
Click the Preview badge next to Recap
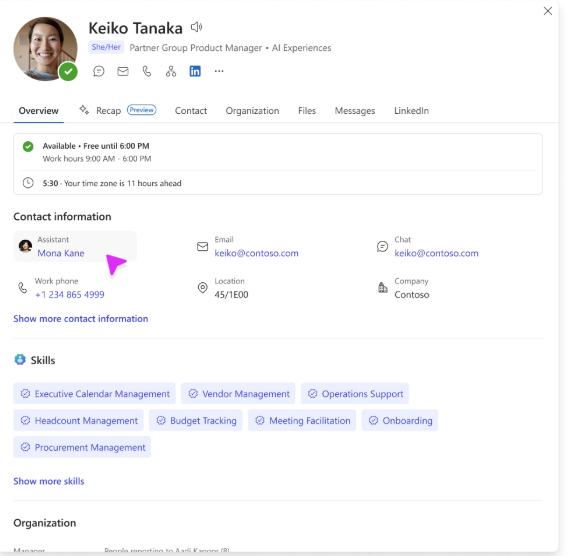141,110
